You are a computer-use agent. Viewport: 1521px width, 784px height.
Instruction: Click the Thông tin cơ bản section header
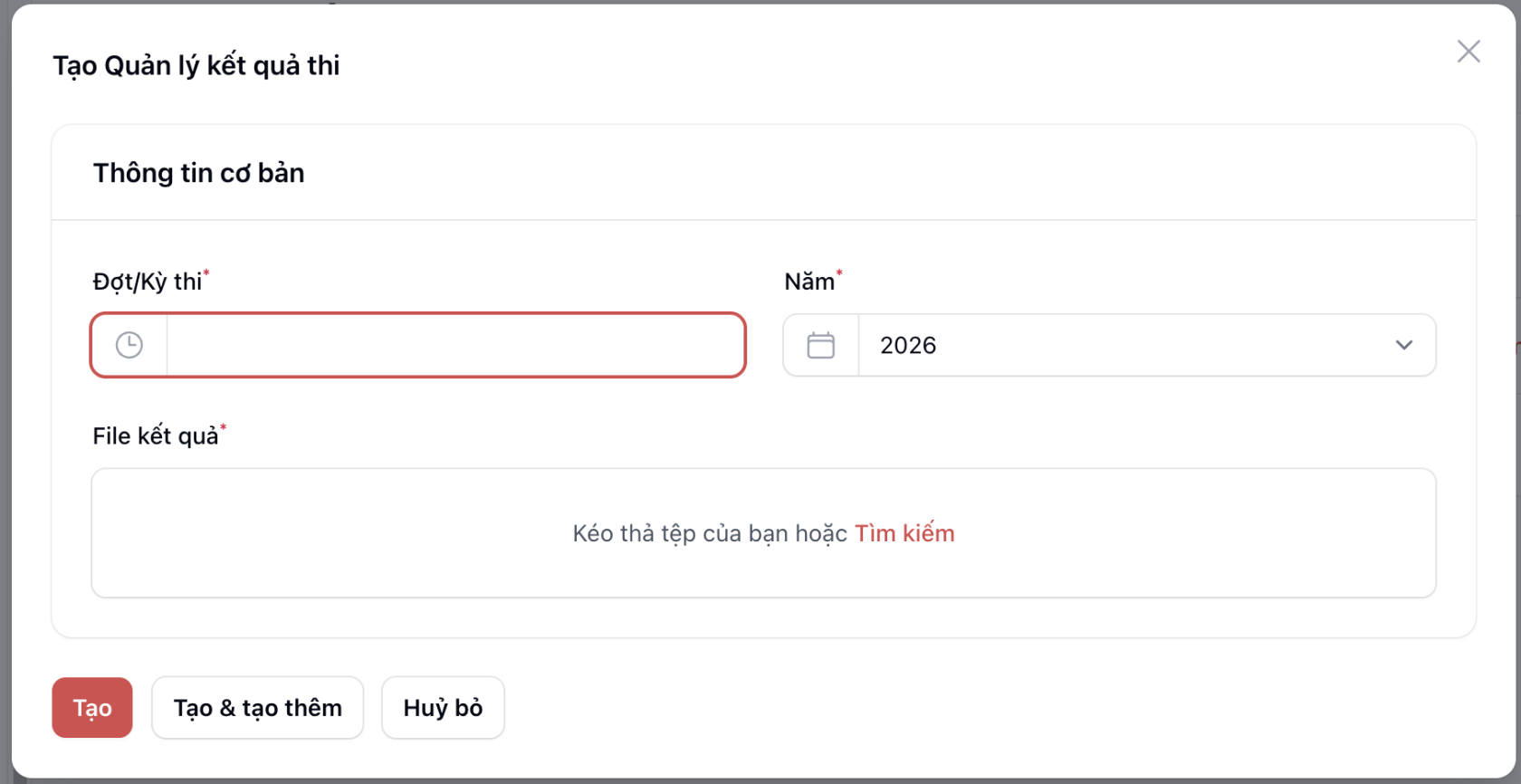197,172
